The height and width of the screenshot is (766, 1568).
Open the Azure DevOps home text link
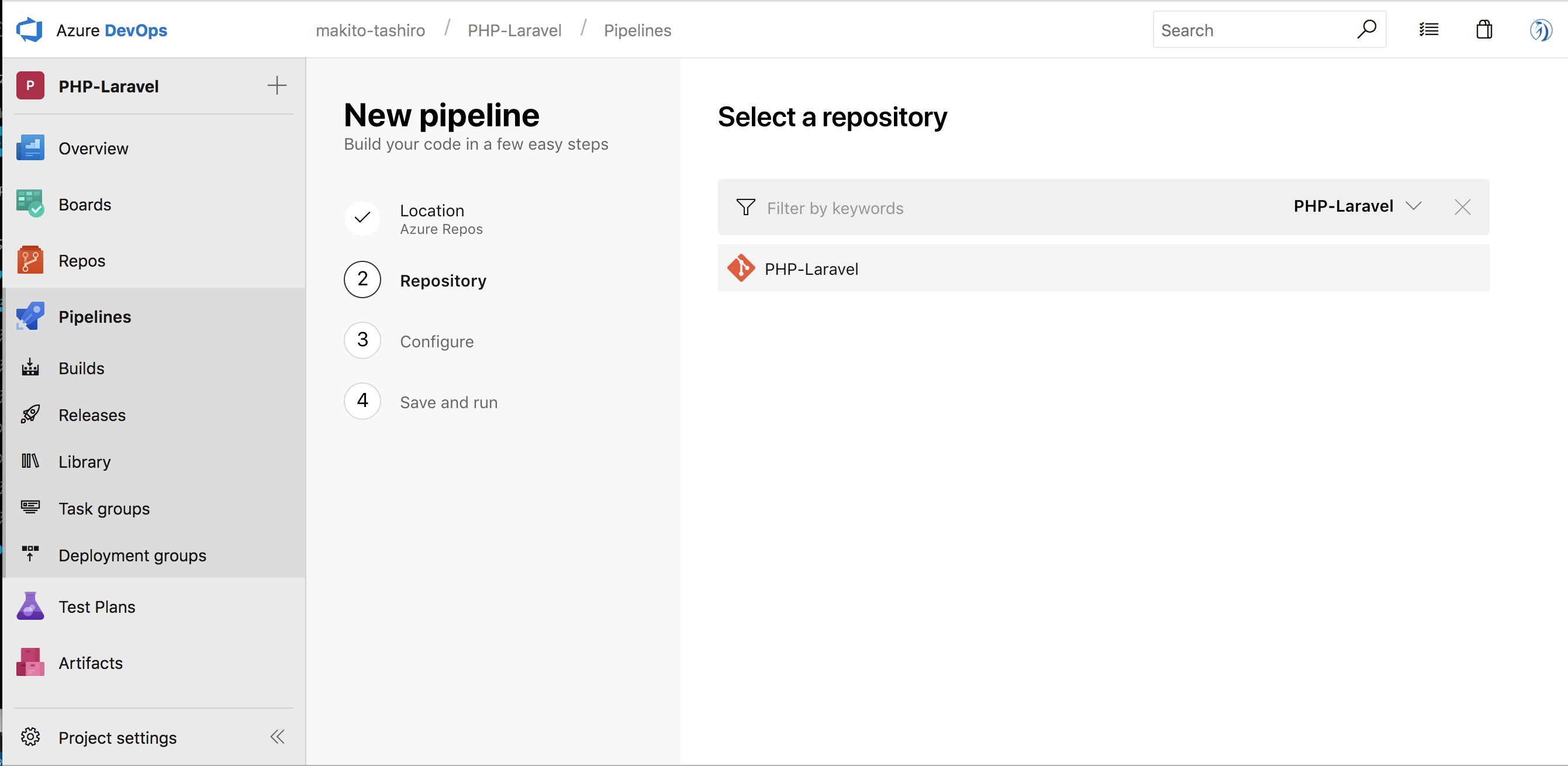(x=112, y=30)
